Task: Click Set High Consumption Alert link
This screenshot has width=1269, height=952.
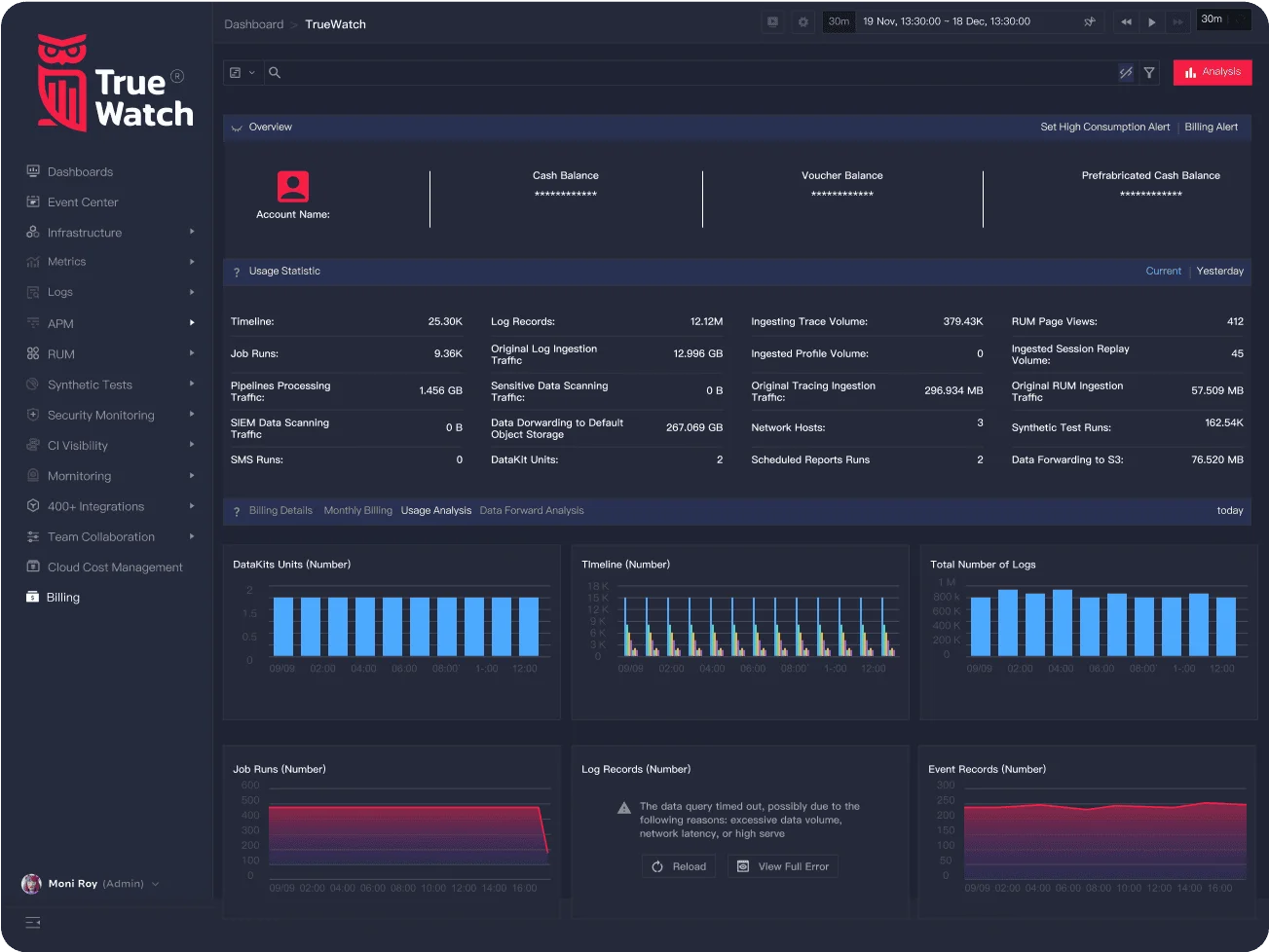Action: click(x=1105, y=128)
